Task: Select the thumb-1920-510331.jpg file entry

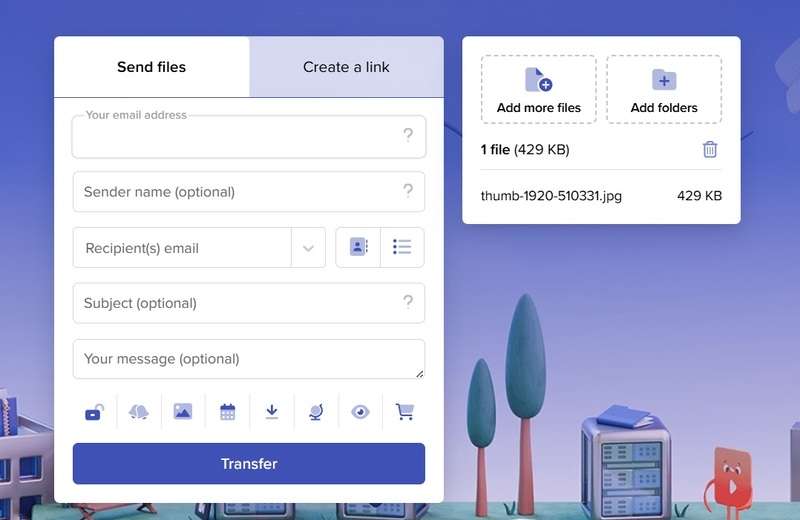Action: pyautogui.click(x=551, y=196)
